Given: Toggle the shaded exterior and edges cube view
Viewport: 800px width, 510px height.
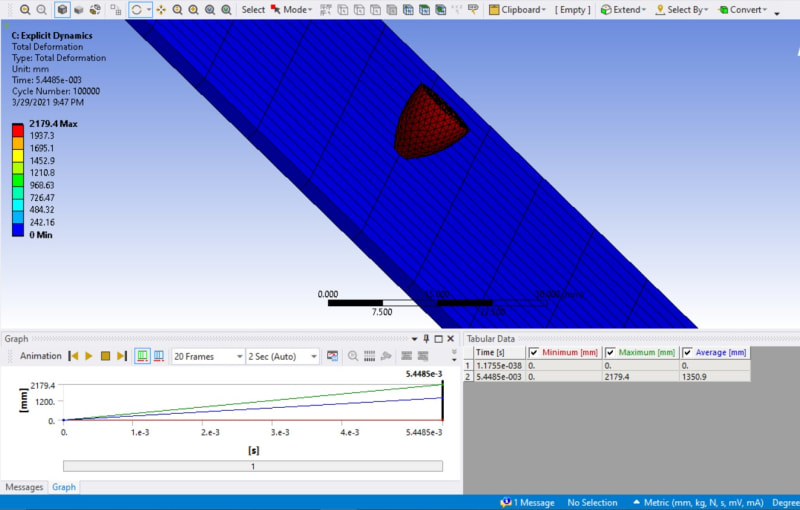Looking at the screenshot, I should (x=62, y=9).
